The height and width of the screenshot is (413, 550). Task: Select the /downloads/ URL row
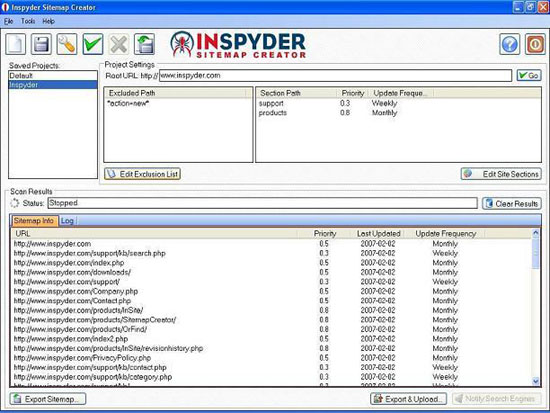pyautogui.click(x=272, y=272)
